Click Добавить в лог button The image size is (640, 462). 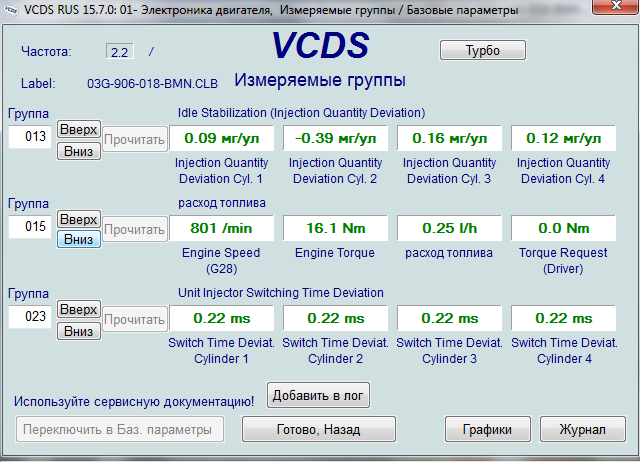(x=319, y=395)
